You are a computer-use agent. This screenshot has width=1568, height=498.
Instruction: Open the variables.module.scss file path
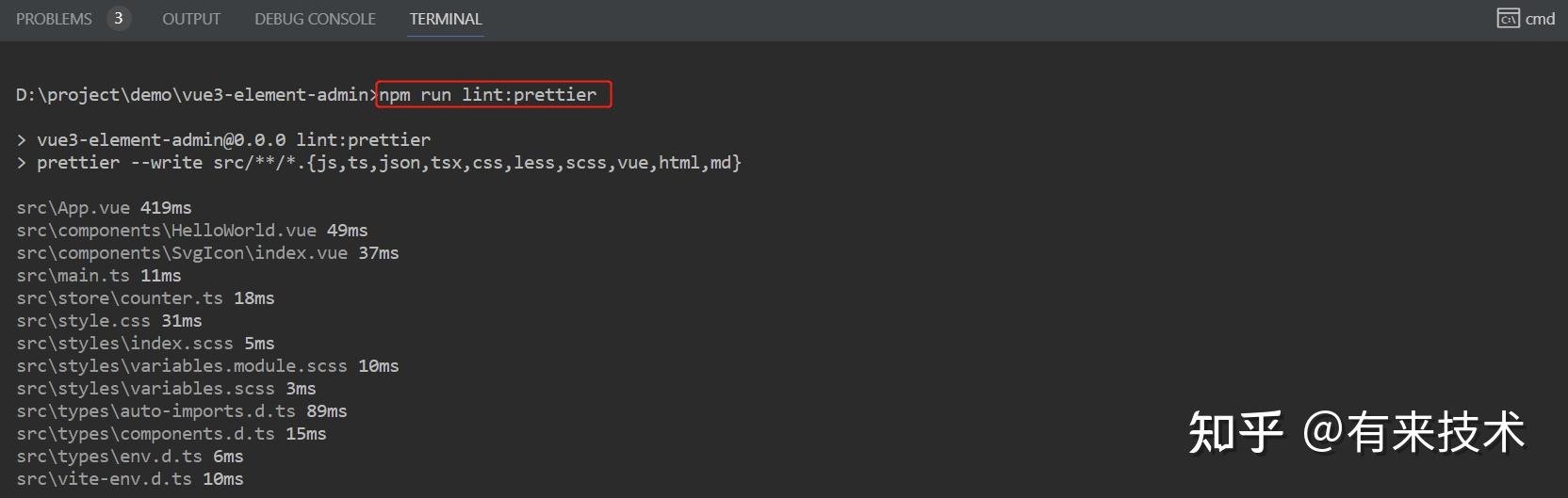click(182, 366)
